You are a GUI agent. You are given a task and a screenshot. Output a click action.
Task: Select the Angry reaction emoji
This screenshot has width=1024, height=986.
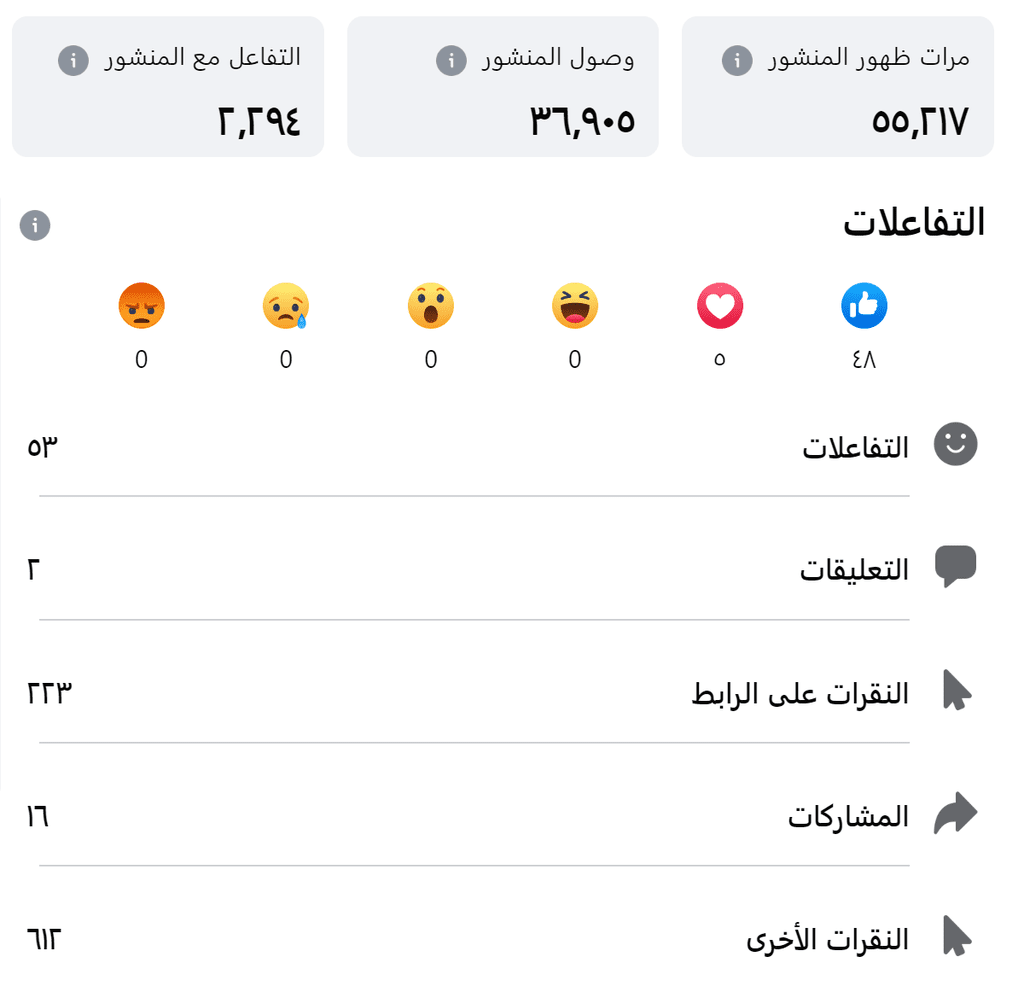[x=141, y=306]
